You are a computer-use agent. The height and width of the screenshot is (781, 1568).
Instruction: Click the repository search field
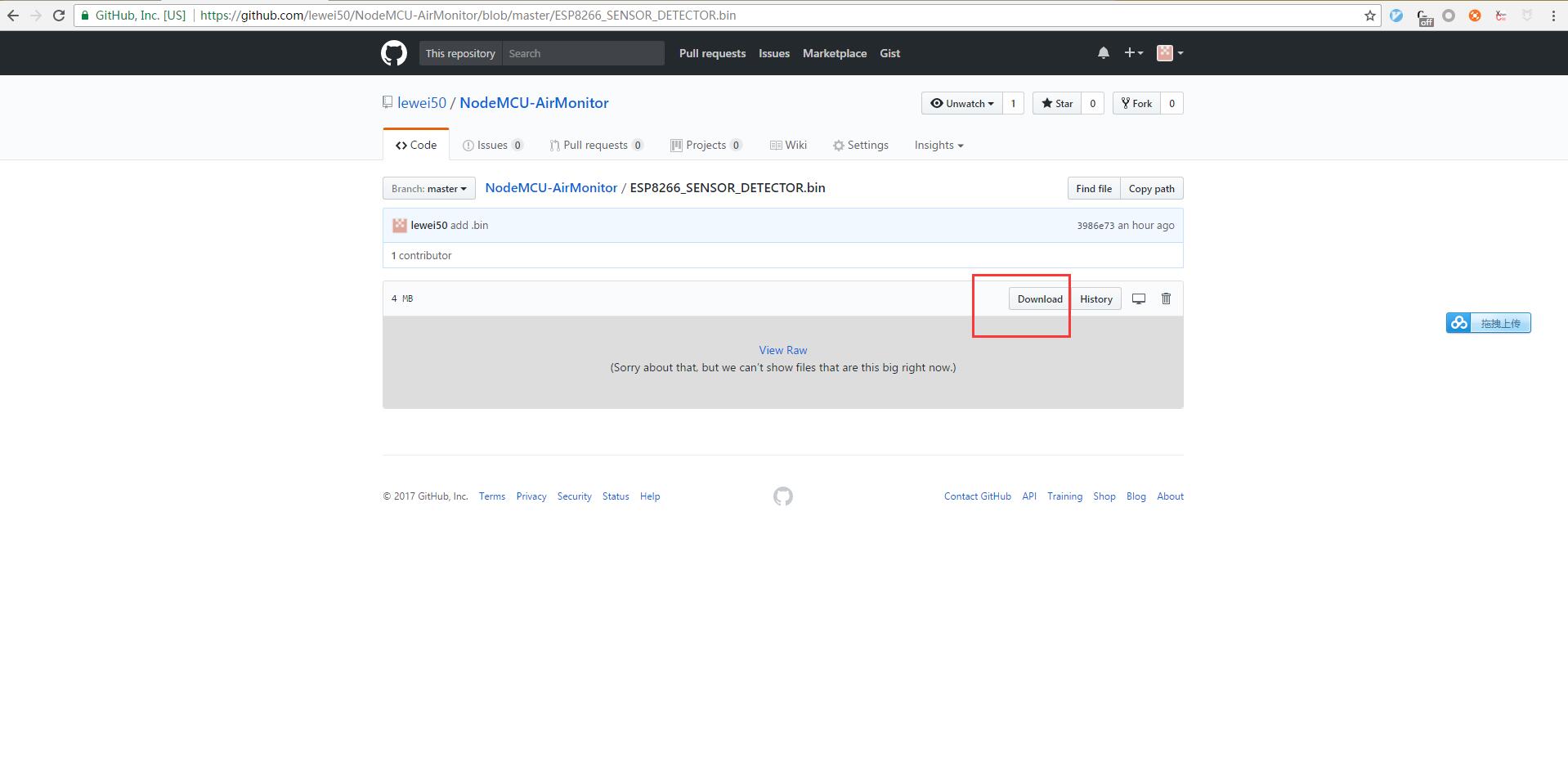pyautogui.click(x=583, y=53)
